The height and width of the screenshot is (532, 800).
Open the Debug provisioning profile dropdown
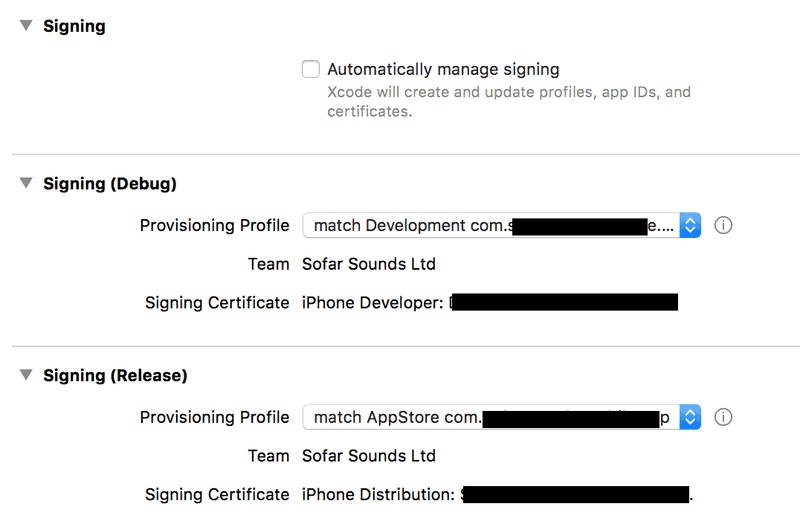tap(490, 226)
